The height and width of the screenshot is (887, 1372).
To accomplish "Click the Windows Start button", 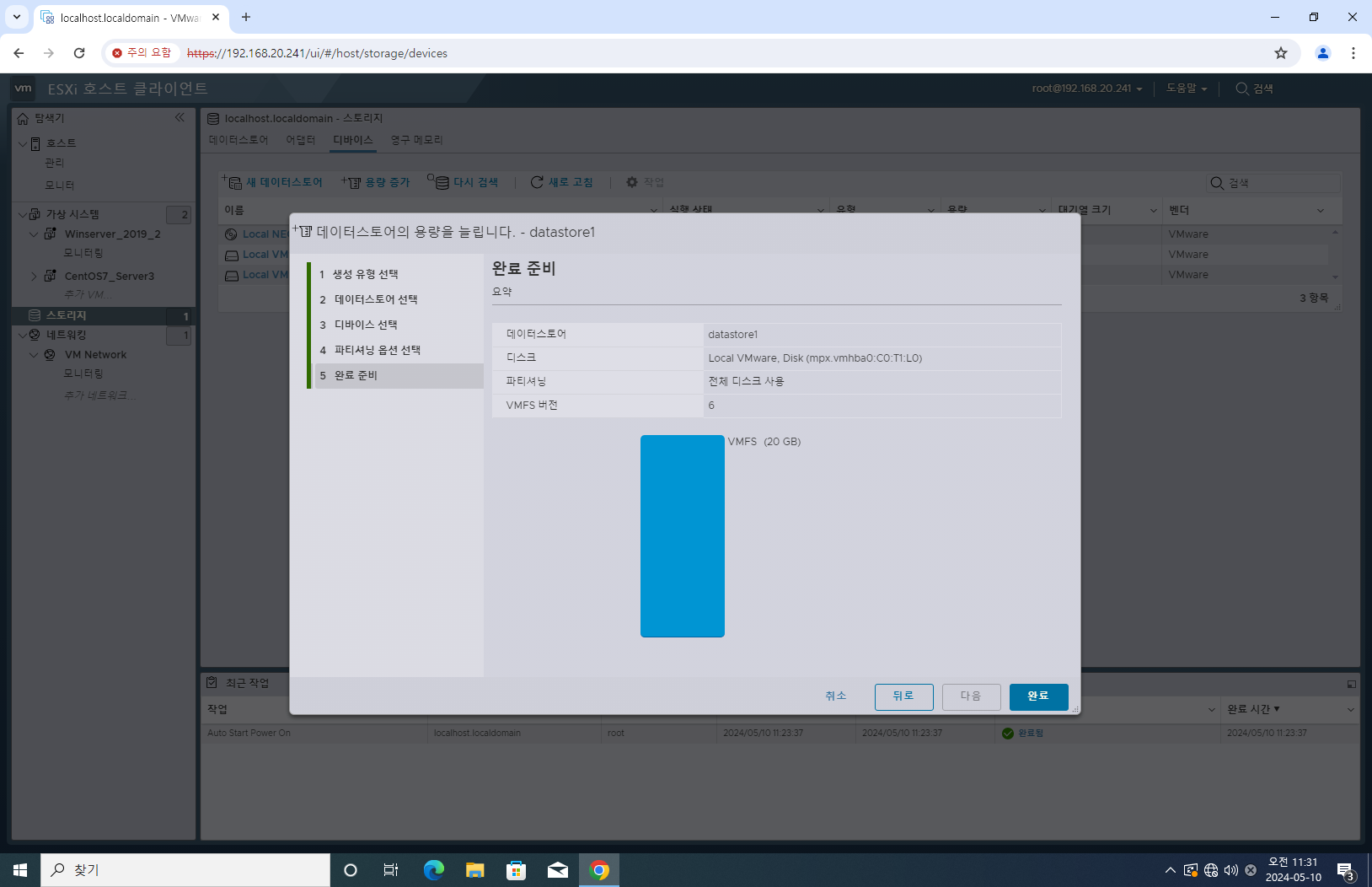I will 20,870.
